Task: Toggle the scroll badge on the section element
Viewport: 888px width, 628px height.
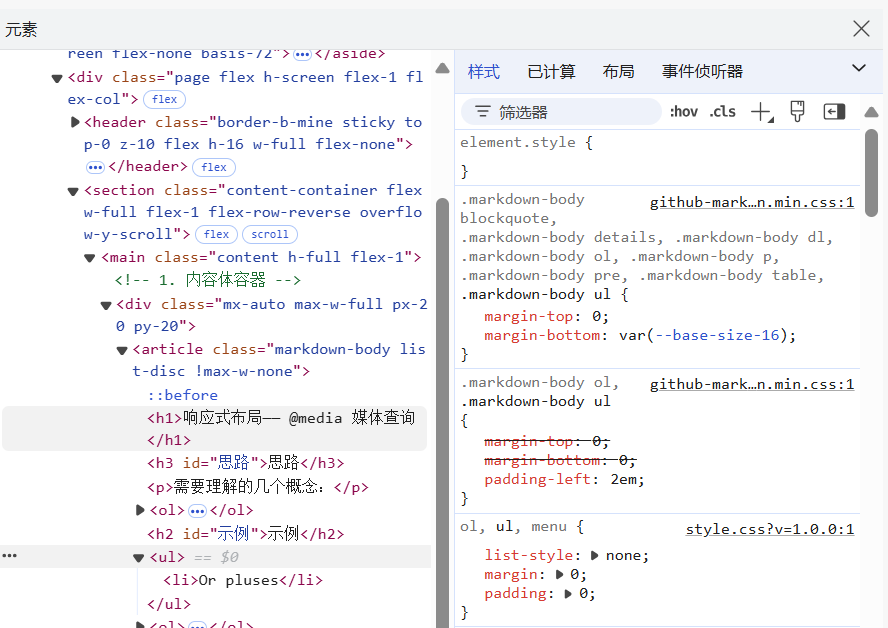Action: [x=269, y=235]
